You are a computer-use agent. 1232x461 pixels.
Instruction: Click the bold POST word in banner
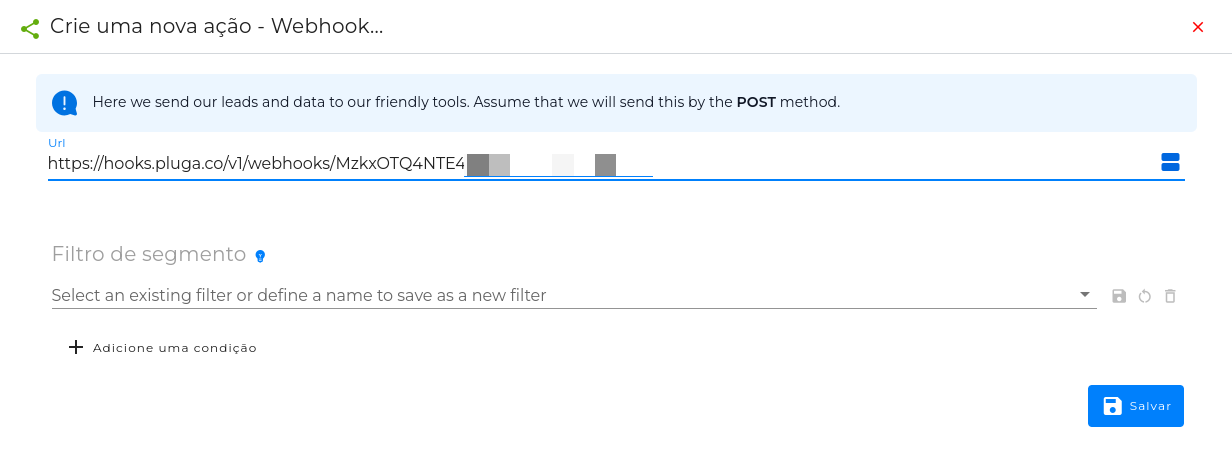756,102
